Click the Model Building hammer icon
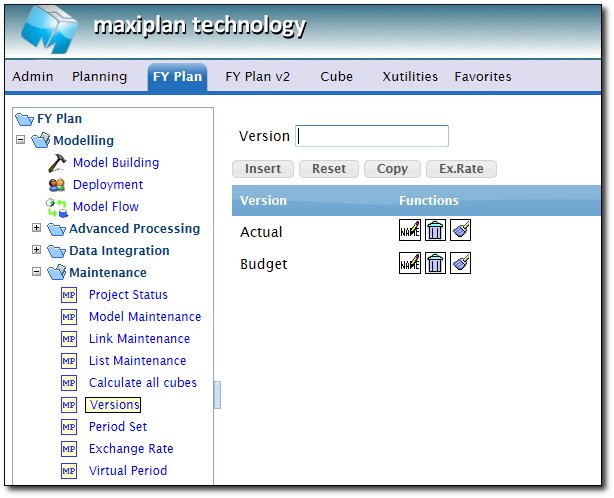Image resolution: width=614 pixels, height=498 pixels. tap(56, 163)
